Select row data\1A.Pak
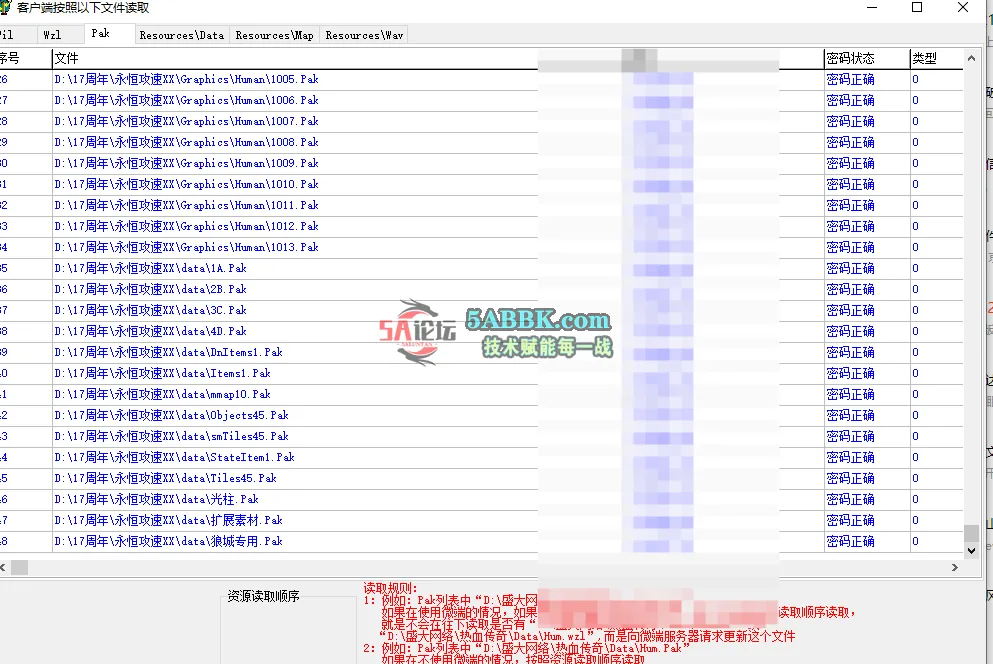The image size is (993, 664). pos(481,268)
